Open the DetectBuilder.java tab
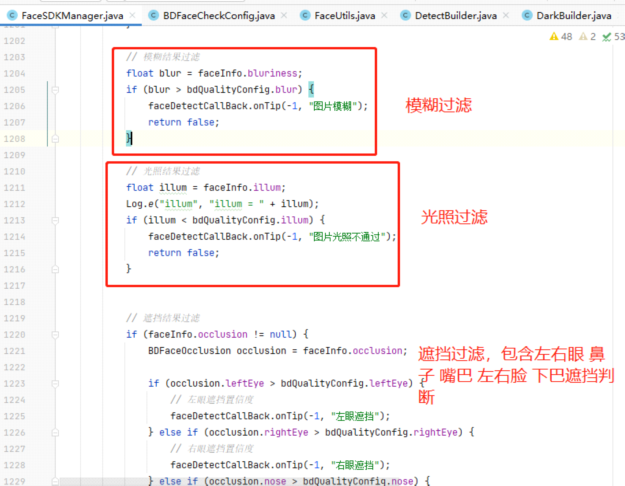Screen dimensions: 625x486 coord(456,16)
